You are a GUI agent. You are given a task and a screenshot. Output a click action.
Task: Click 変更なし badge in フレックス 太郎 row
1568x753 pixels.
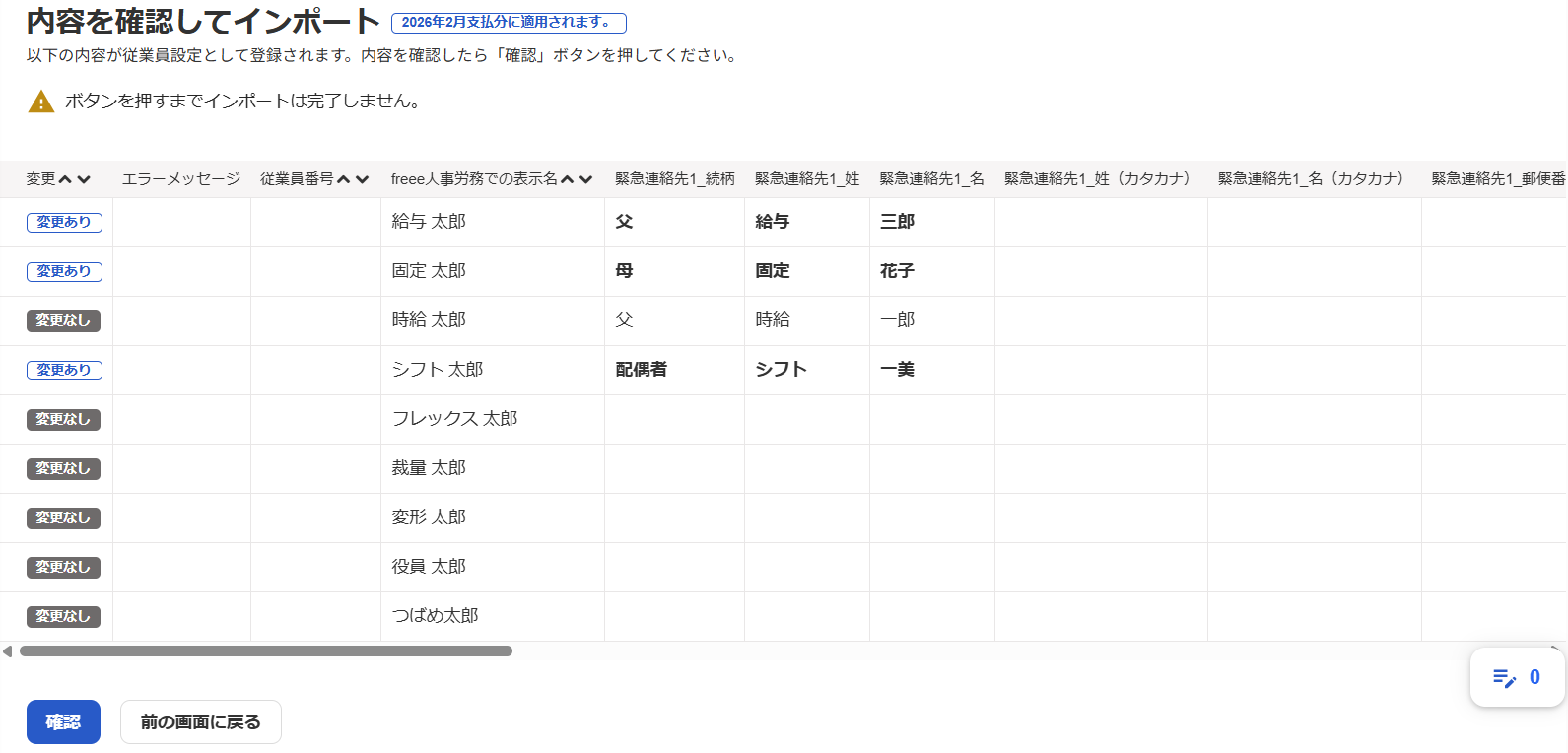[63, 420]
